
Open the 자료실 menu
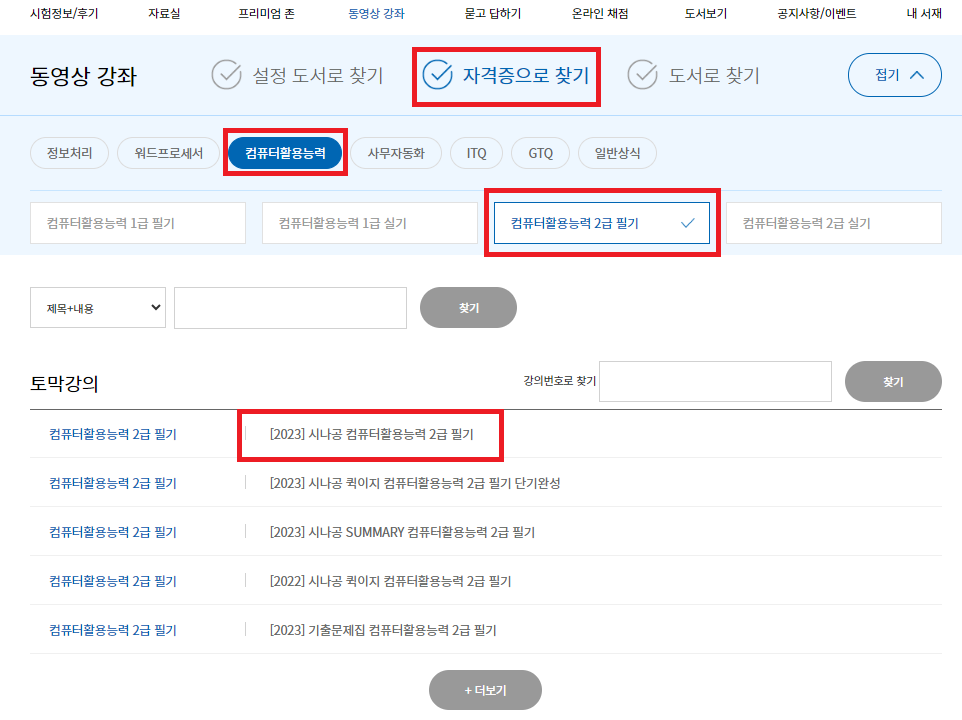pos(164,13)
